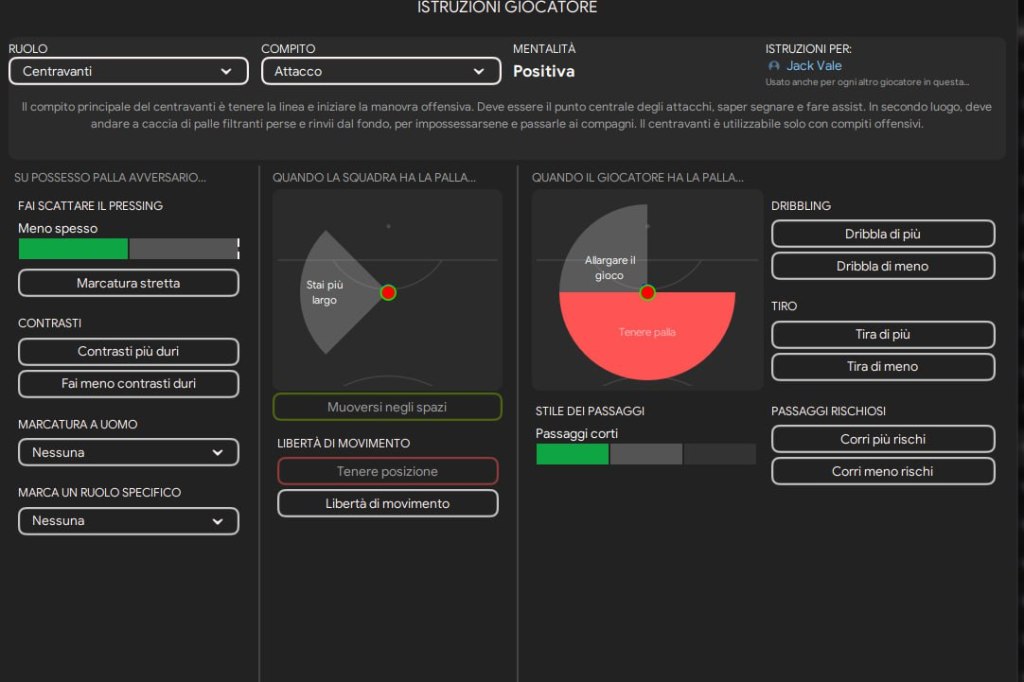1024x682 pixels.
Task: Set the 'Stile dei passaggi' slider
Action: tap(645, 454)
